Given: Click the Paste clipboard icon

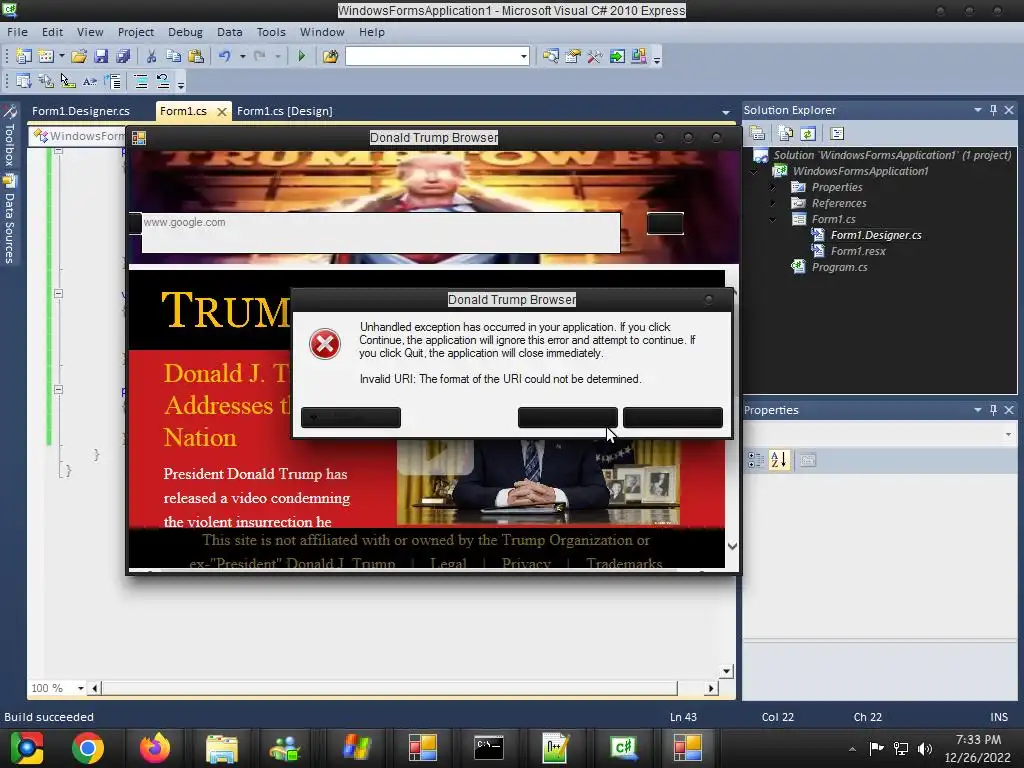Looking at the screenshot, I should coord(196,57).
